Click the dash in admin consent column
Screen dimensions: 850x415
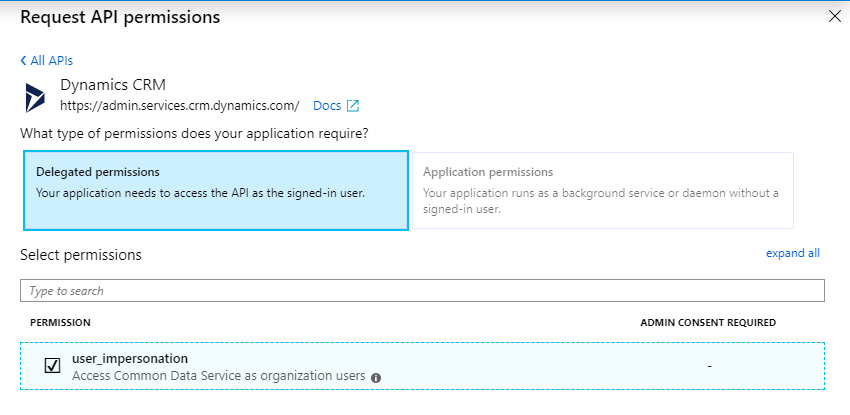[x=709, y=367]
